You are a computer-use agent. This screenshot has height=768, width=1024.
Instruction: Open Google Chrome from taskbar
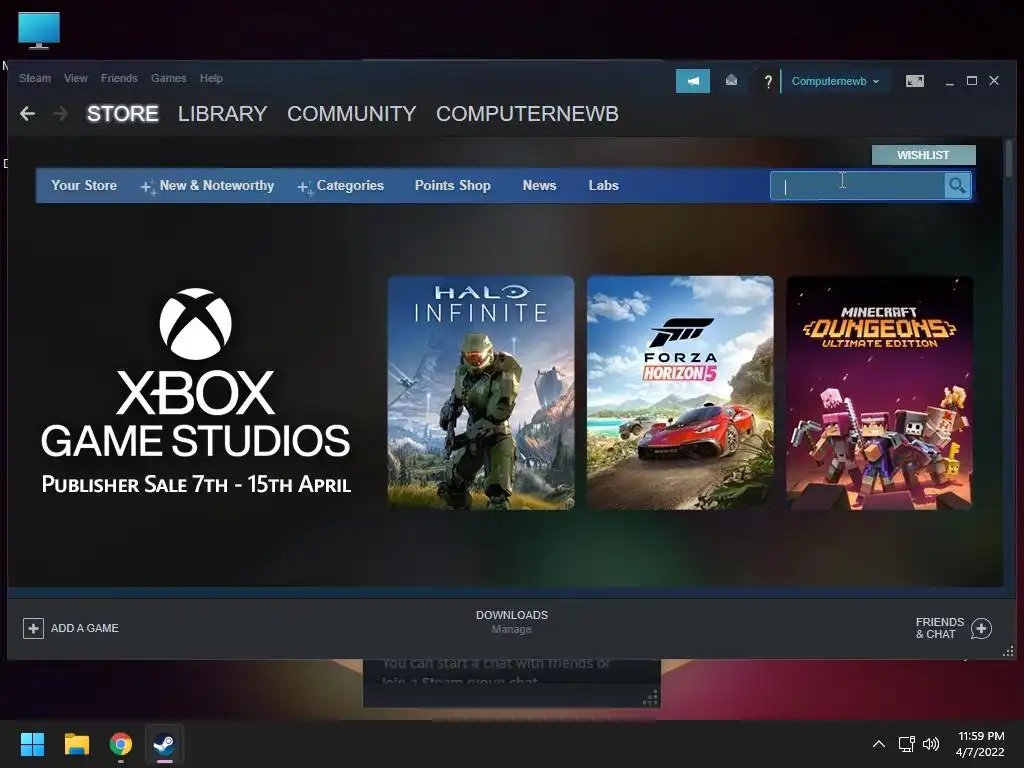(121, 744)
